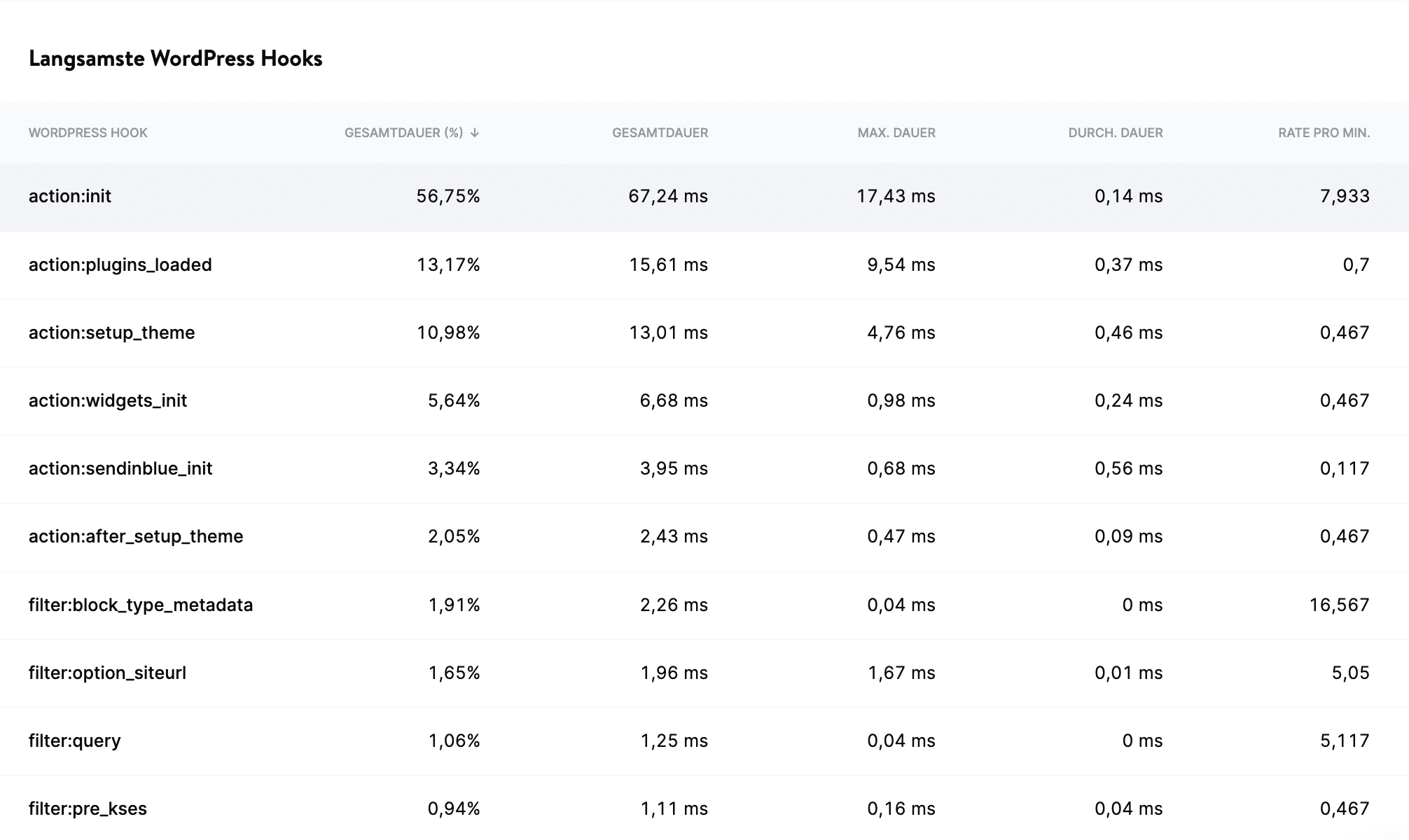Click the sort arrow next to GESAMTDAUER (%)
The width and height of the screenshot is (1409, 840).
click(476, 132)
